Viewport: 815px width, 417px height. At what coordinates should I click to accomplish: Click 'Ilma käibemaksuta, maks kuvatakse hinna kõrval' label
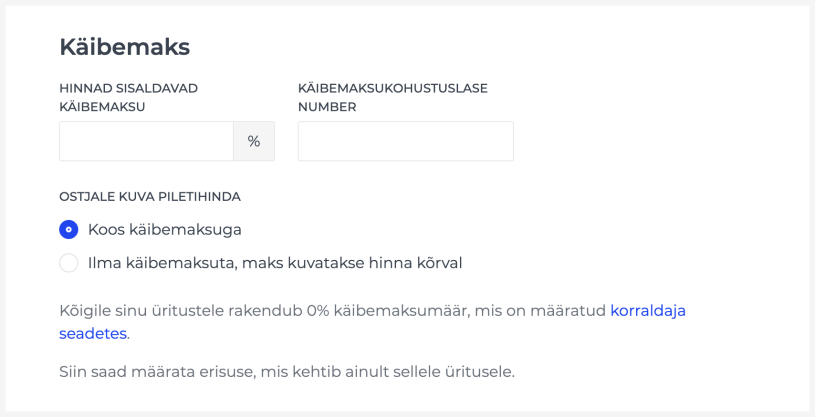(x=275, y=263)
